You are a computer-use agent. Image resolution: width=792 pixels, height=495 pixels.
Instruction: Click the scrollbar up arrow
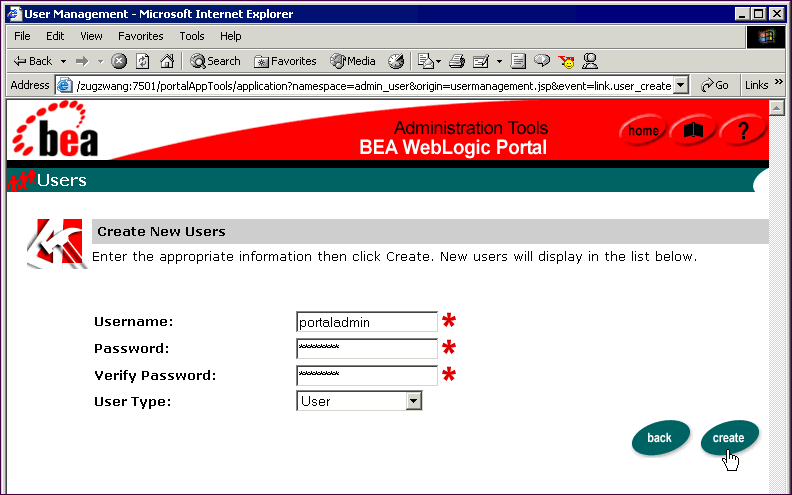[776, 108]
